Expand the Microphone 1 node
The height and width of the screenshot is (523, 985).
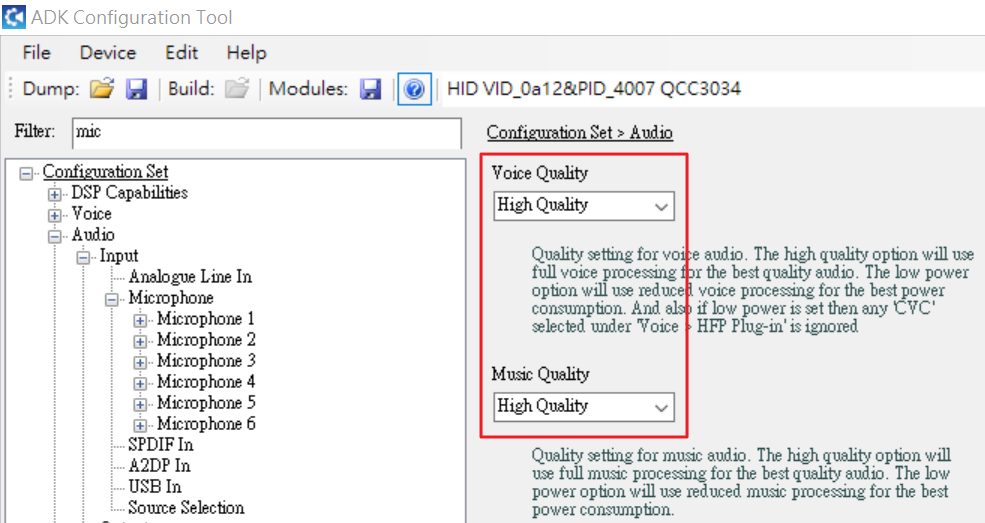click(140, 320)
